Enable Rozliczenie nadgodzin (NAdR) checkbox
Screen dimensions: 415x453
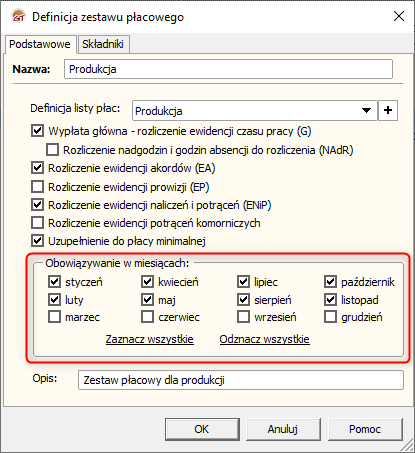coord(52,150)
